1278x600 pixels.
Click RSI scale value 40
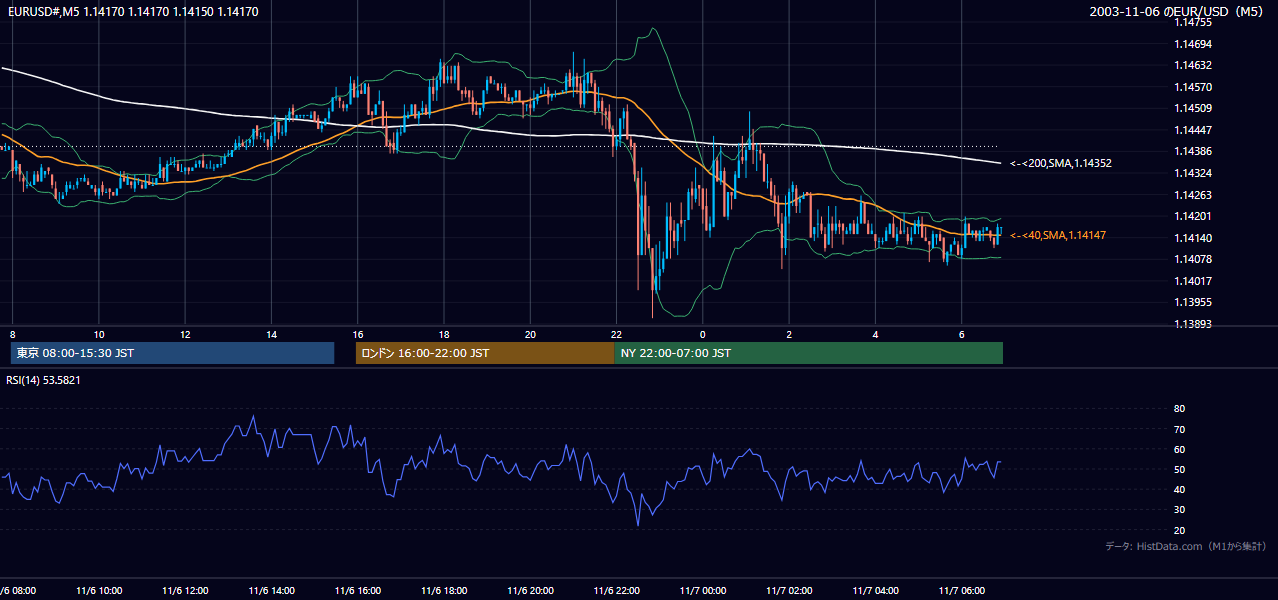tap(1179, 489)
